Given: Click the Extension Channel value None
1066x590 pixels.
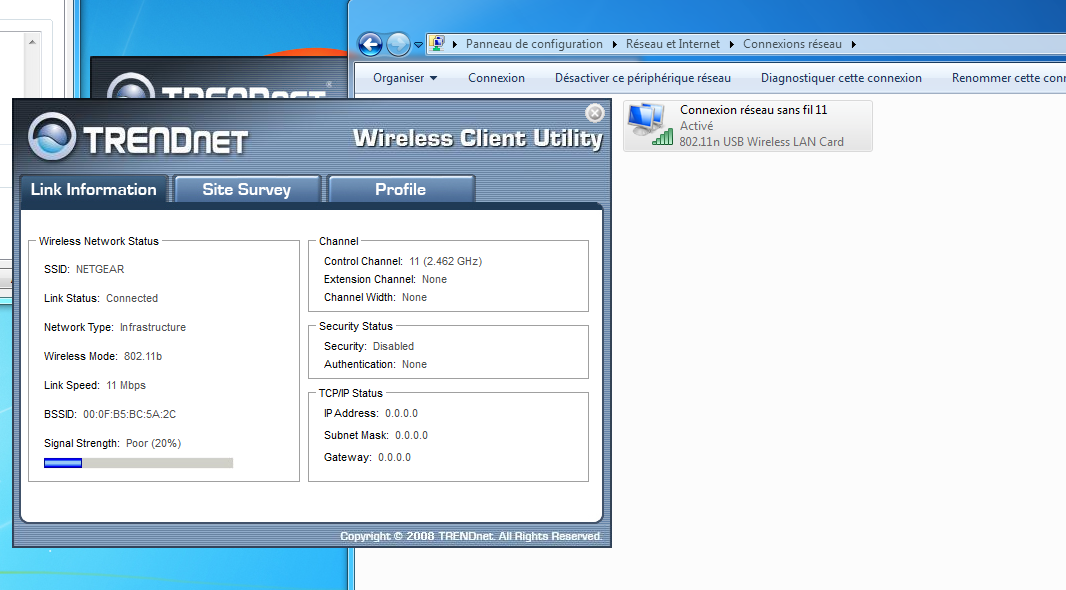Looking at the screenshot, I should pos(434,279).
